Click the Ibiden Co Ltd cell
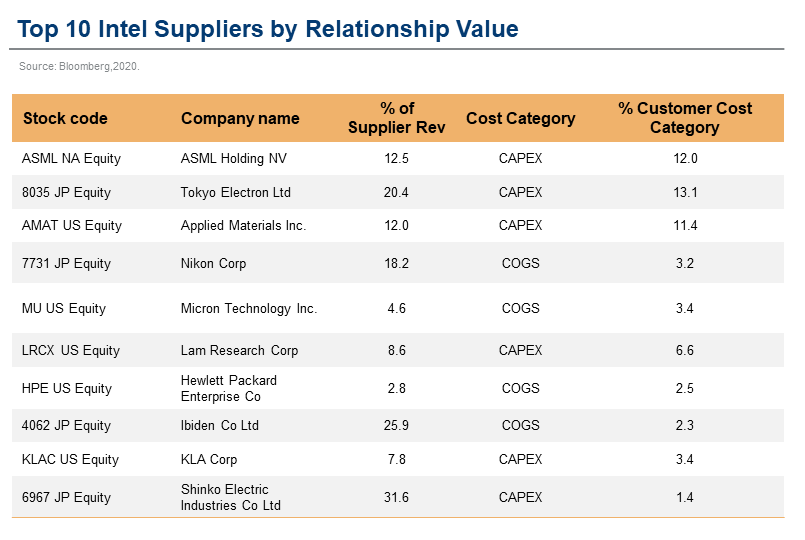 (x=220, y=425)
